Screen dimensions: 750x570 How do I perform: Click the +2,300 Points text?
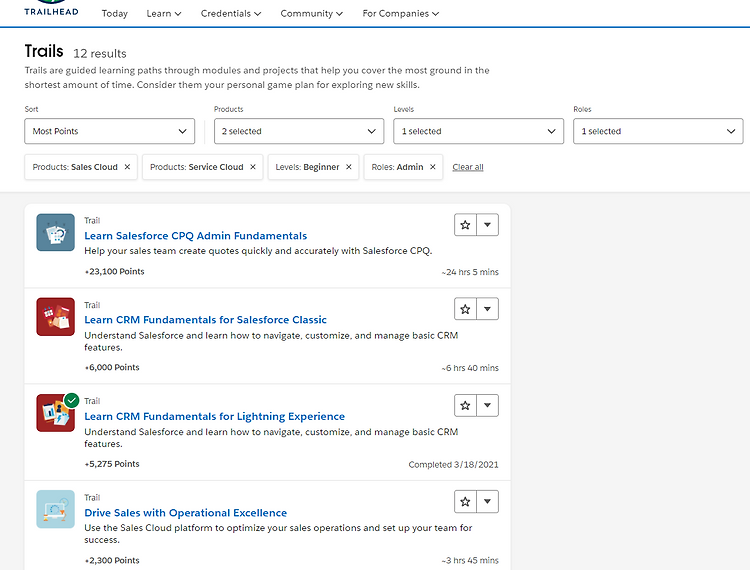click(x=112, y=560)
